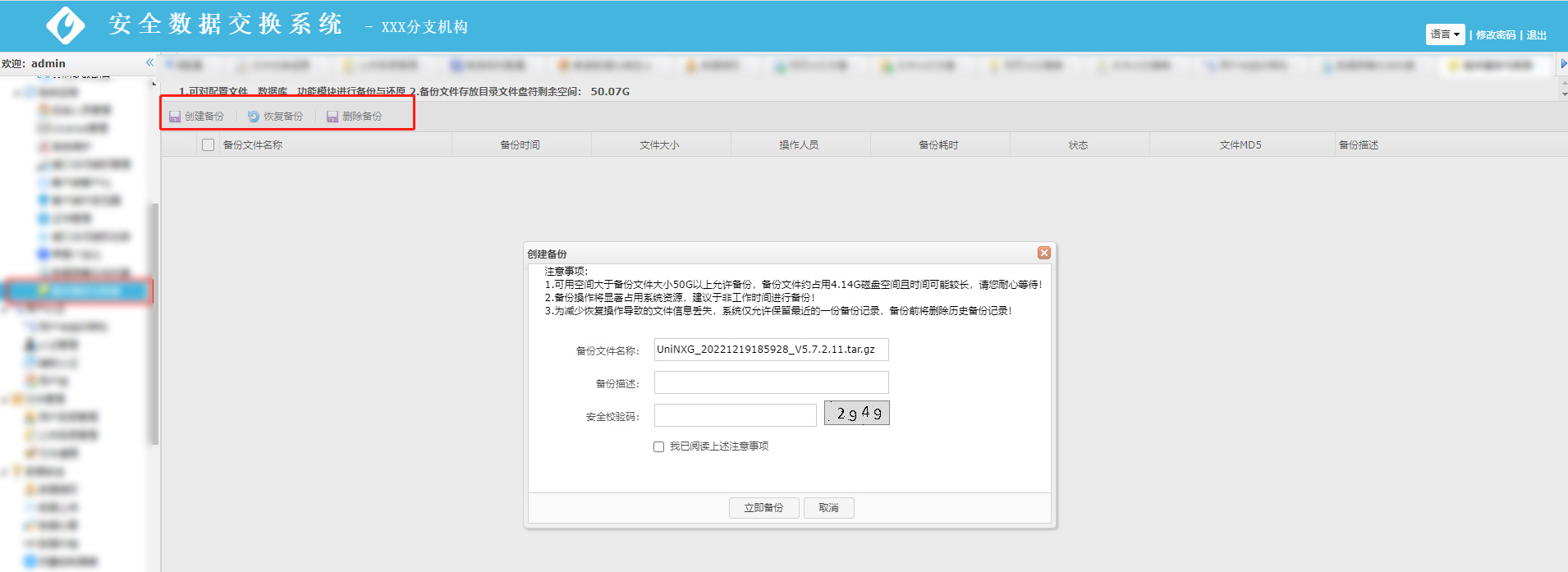Click the 安全校验码 input field

(735, 415)
